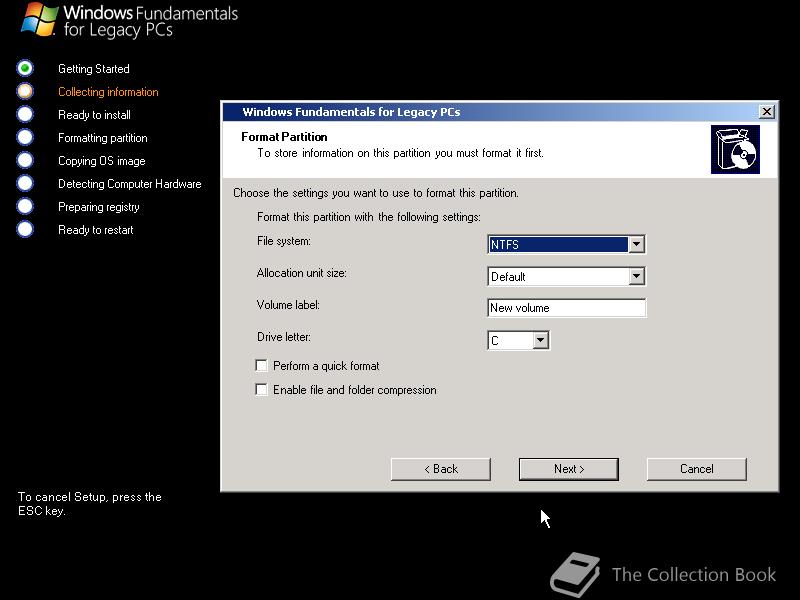Click the Ready to install step circle
Screen dimensions: 800x600
25,114
